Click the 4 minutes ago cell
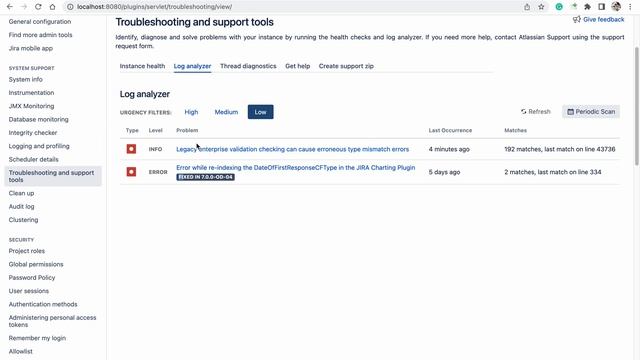This screenshot has height=360, width=640. pyautogui.click(x=449, y=149)
